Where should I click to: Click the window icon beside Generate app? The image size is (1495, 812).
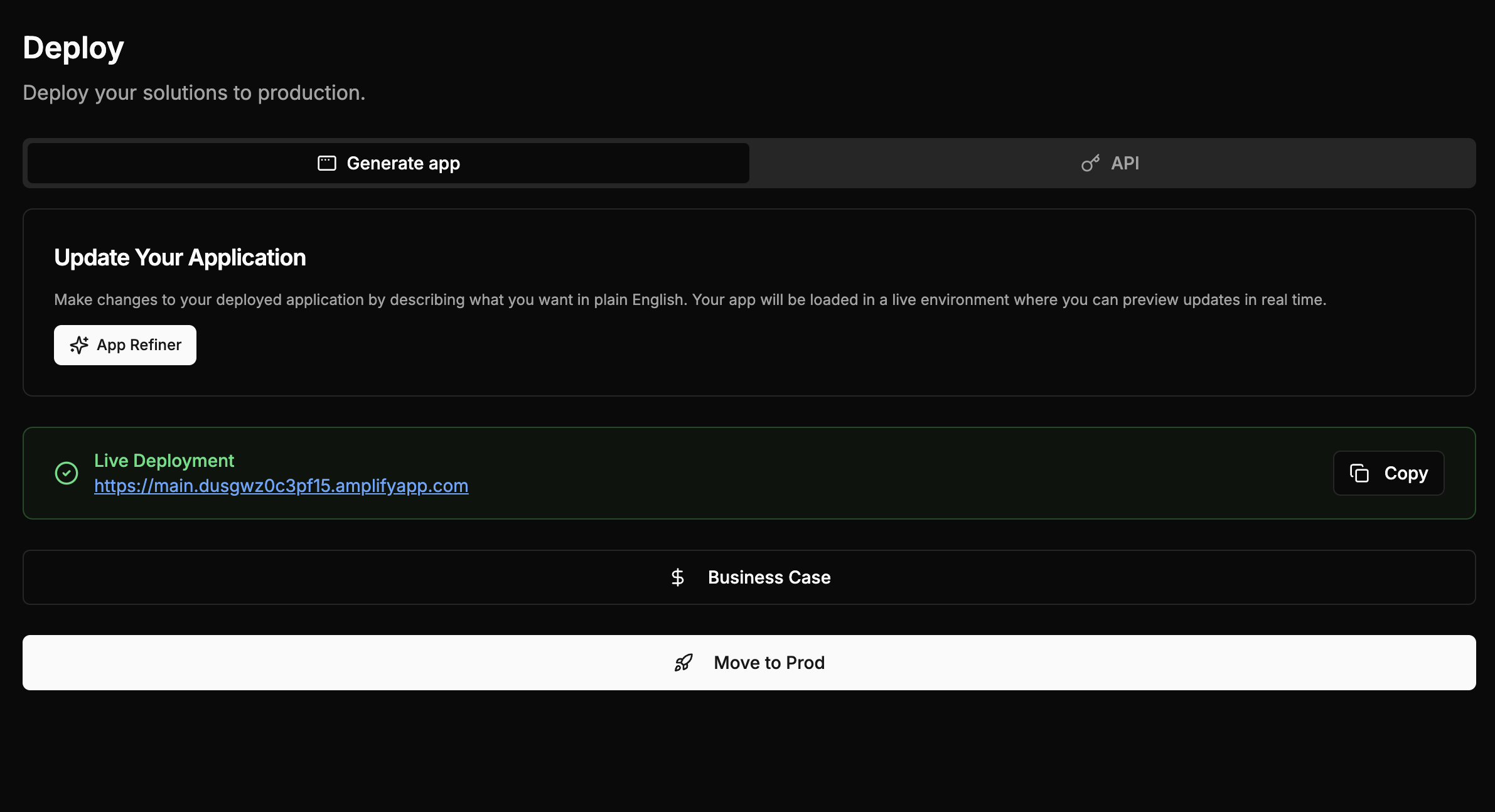(326, 163)
